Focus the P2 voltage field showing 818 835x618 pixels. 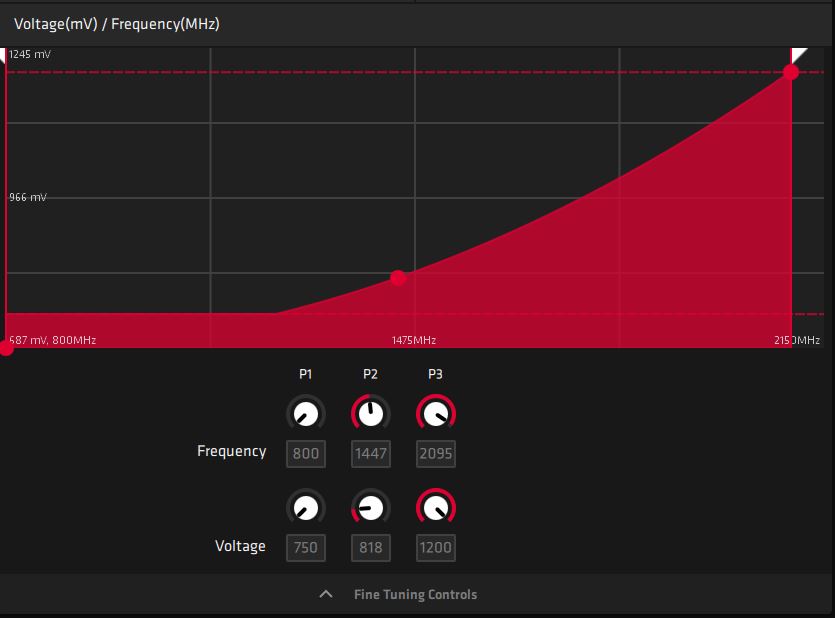pyautogui.click(x=370, y=547)
